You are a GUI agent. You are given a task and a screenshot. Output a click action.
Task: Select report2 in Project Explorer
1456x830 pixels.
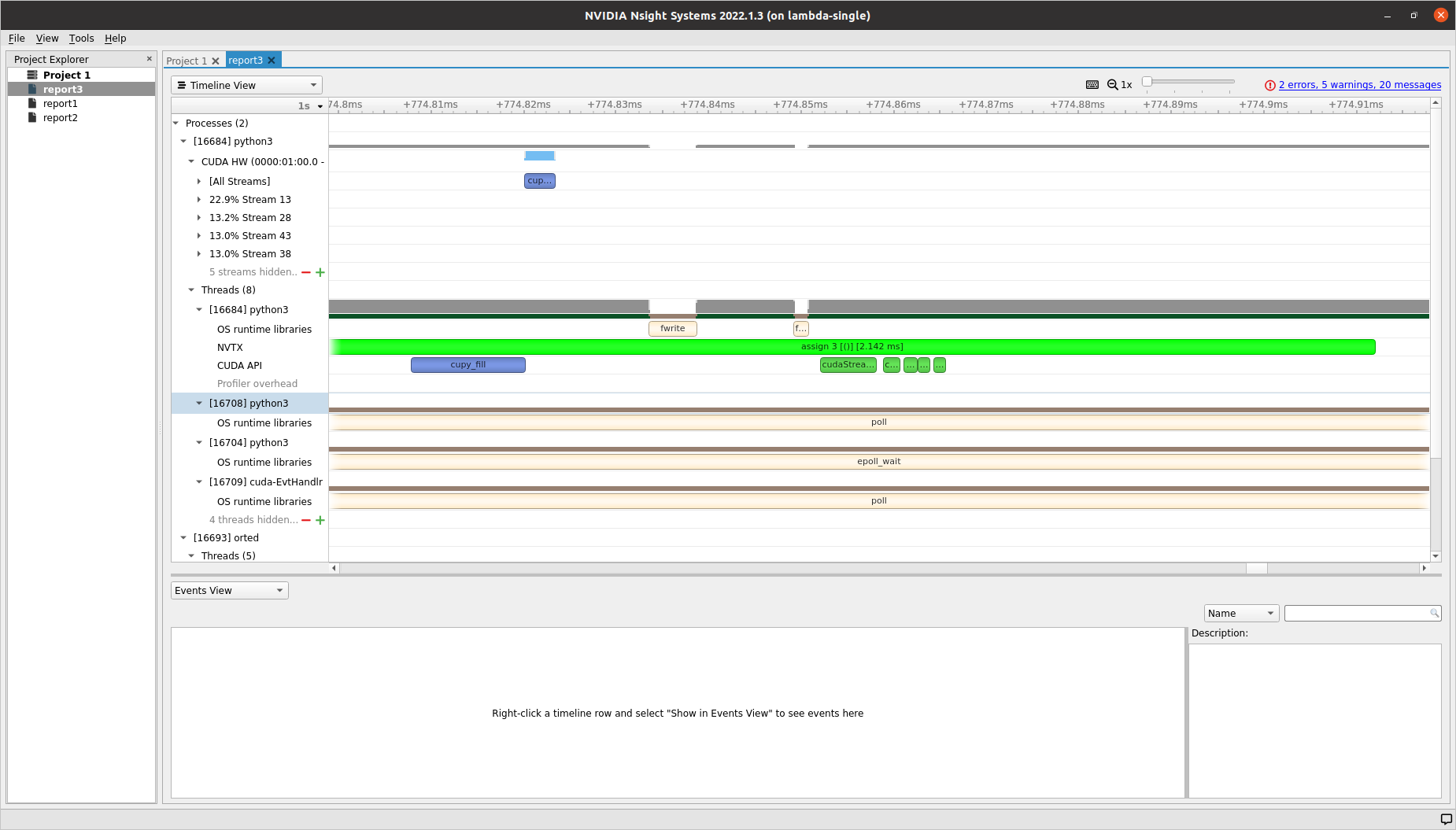point(61,117)
